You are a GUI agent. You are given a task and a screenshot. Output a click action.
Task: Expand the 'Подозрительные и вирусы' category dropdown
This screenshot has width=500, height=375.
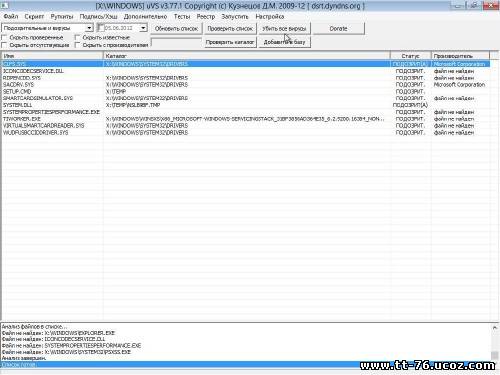click(x=89, y=28)
